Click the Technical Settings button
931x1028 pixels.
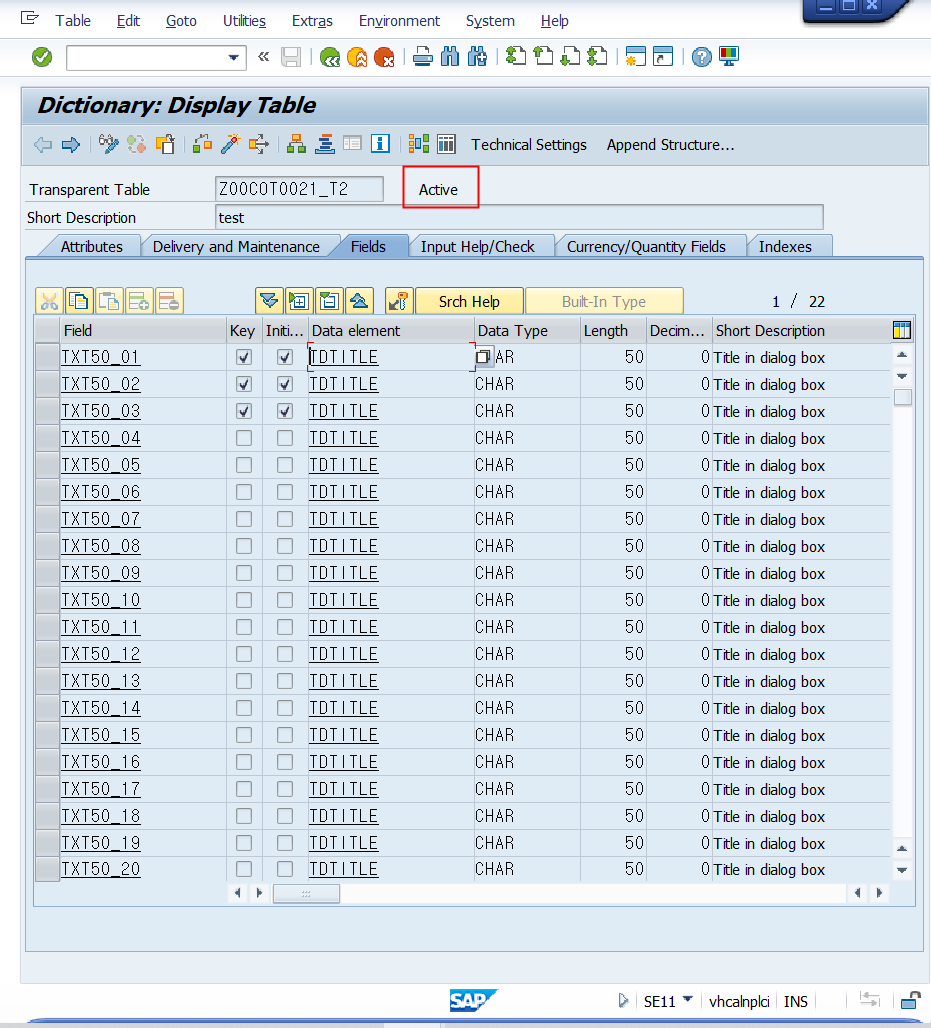pos(529,145)
